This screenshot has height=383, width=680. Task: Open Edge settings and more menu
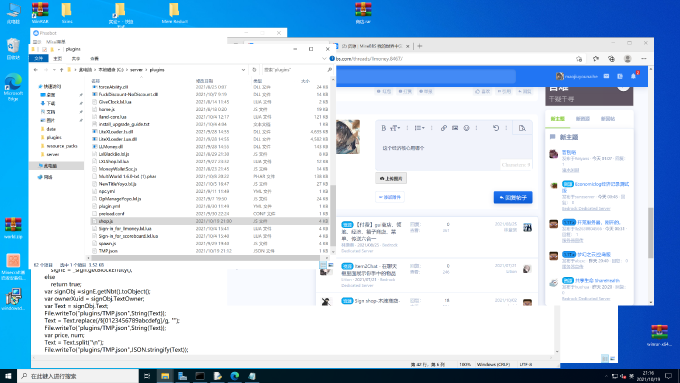point(644,59)
